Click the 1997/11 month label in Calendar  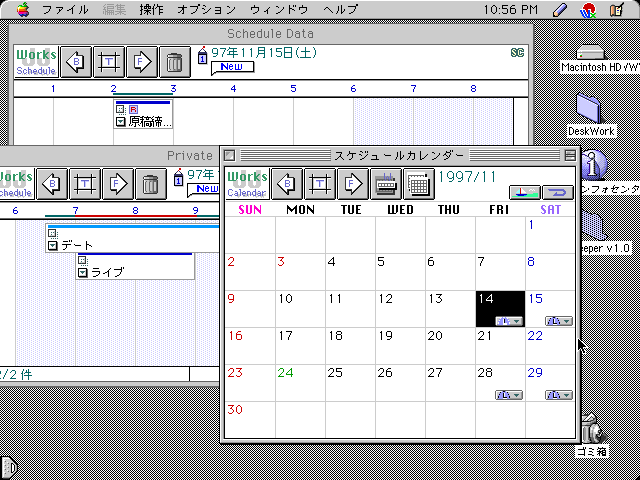[467, 177]
